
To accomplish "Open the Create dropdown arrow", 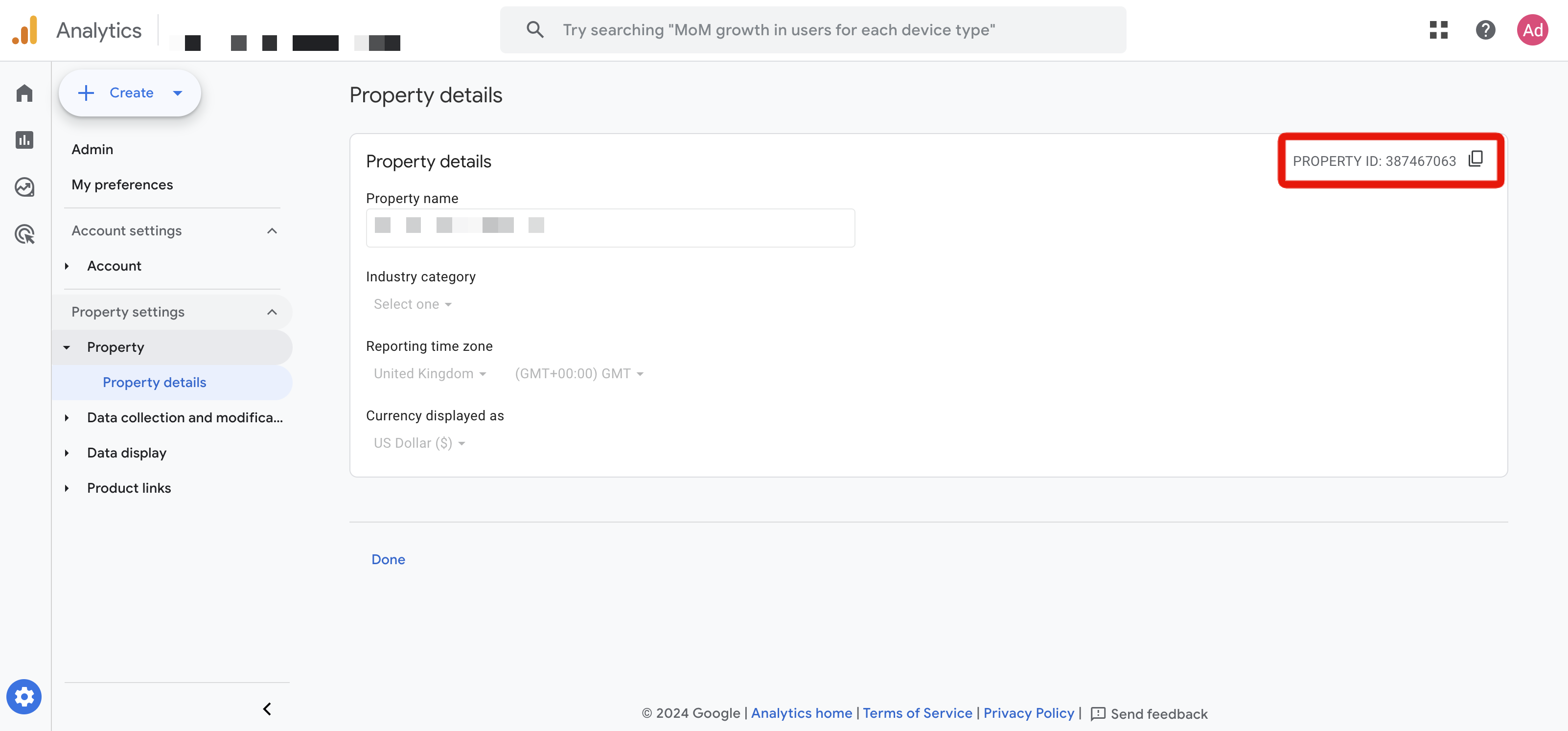I will coord(178,93).
